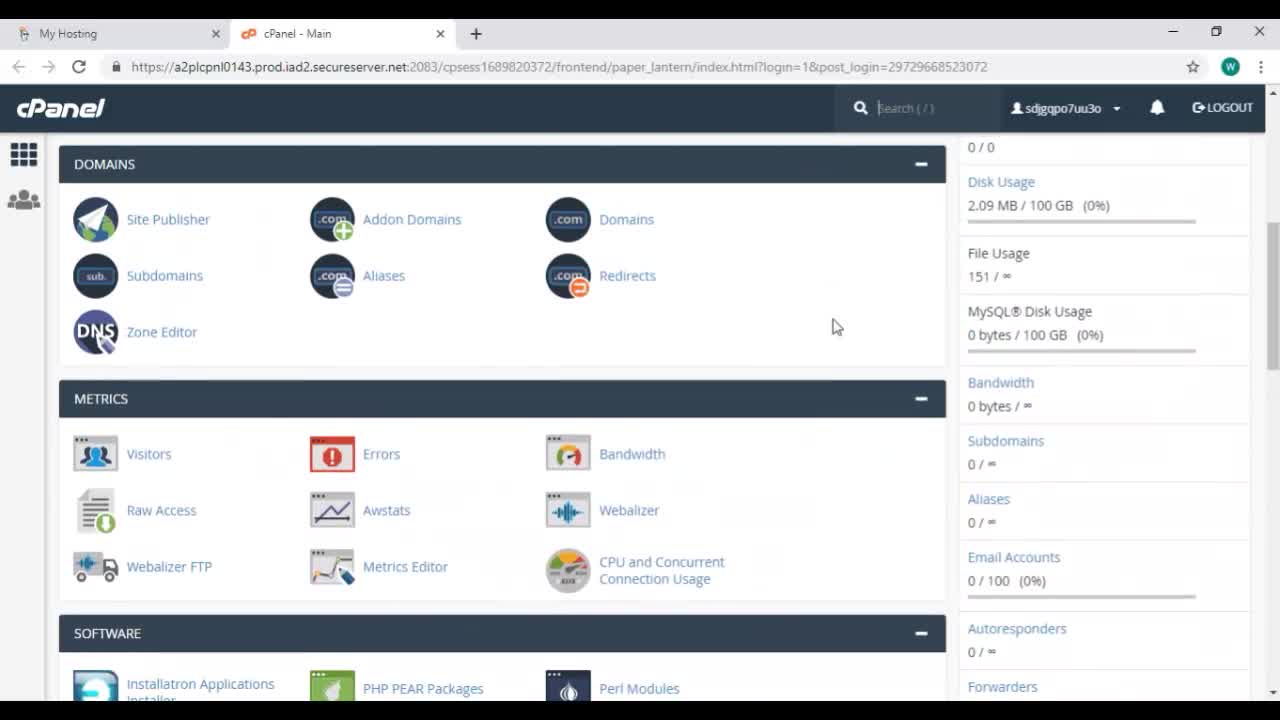Click the Disk Usage progress bar
The height and width of the screenshot is (720, 1280).
point(1081,221)
